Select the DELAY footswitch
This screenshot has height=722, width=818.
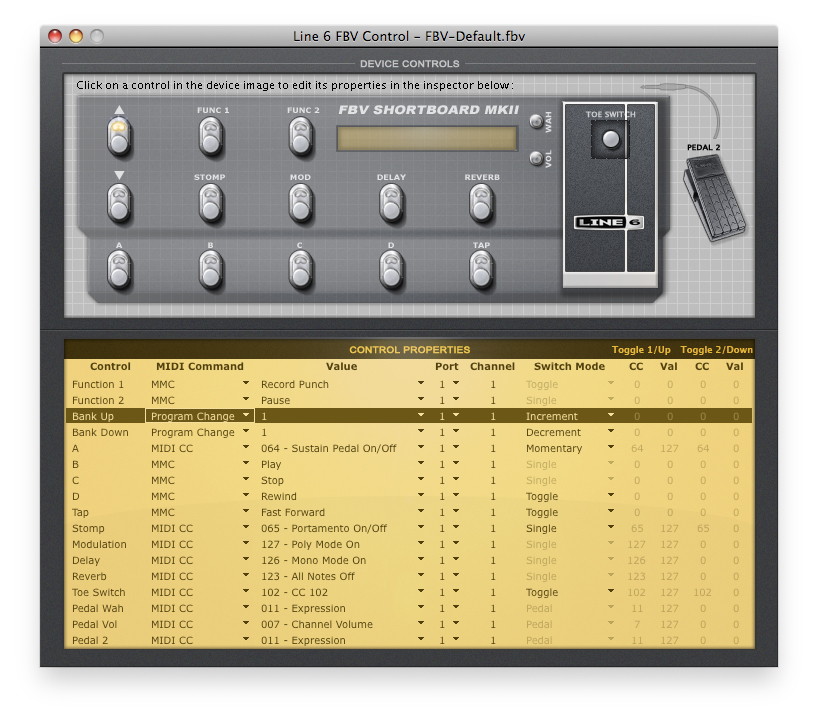(391, 204)
